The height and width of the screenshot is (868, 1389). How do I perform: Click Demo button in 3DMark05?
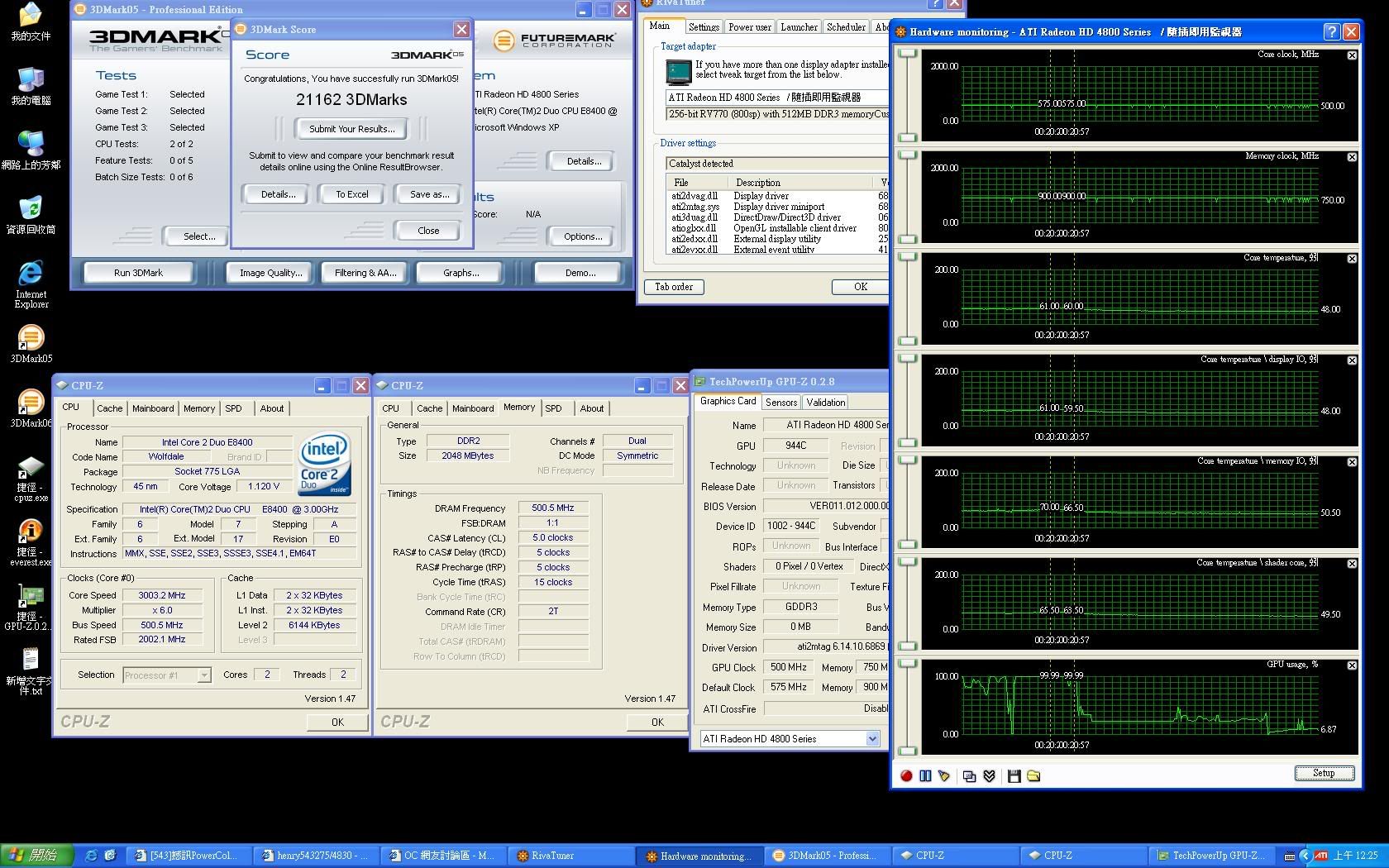point(580,273)
